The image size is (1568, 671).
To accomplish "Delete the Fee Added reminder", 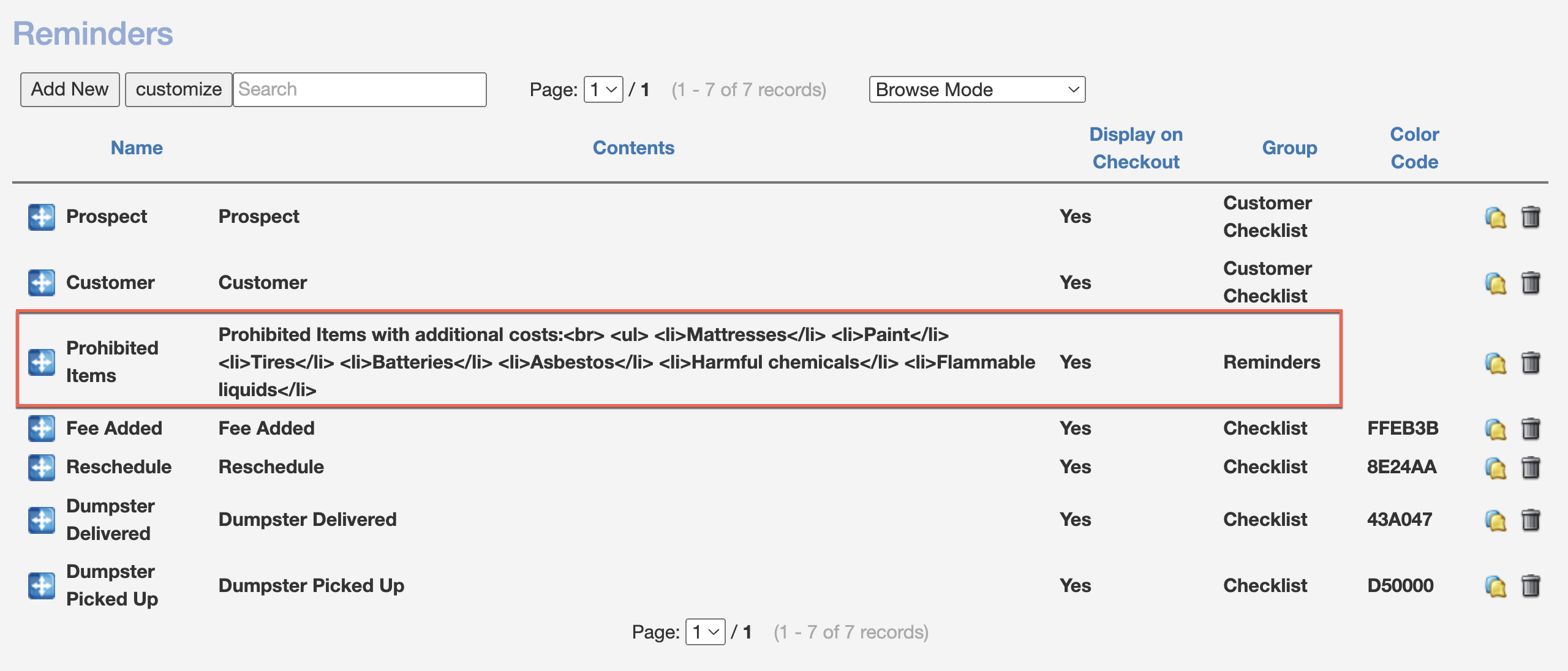I will pyautogui.click(x=1531, y=429).
